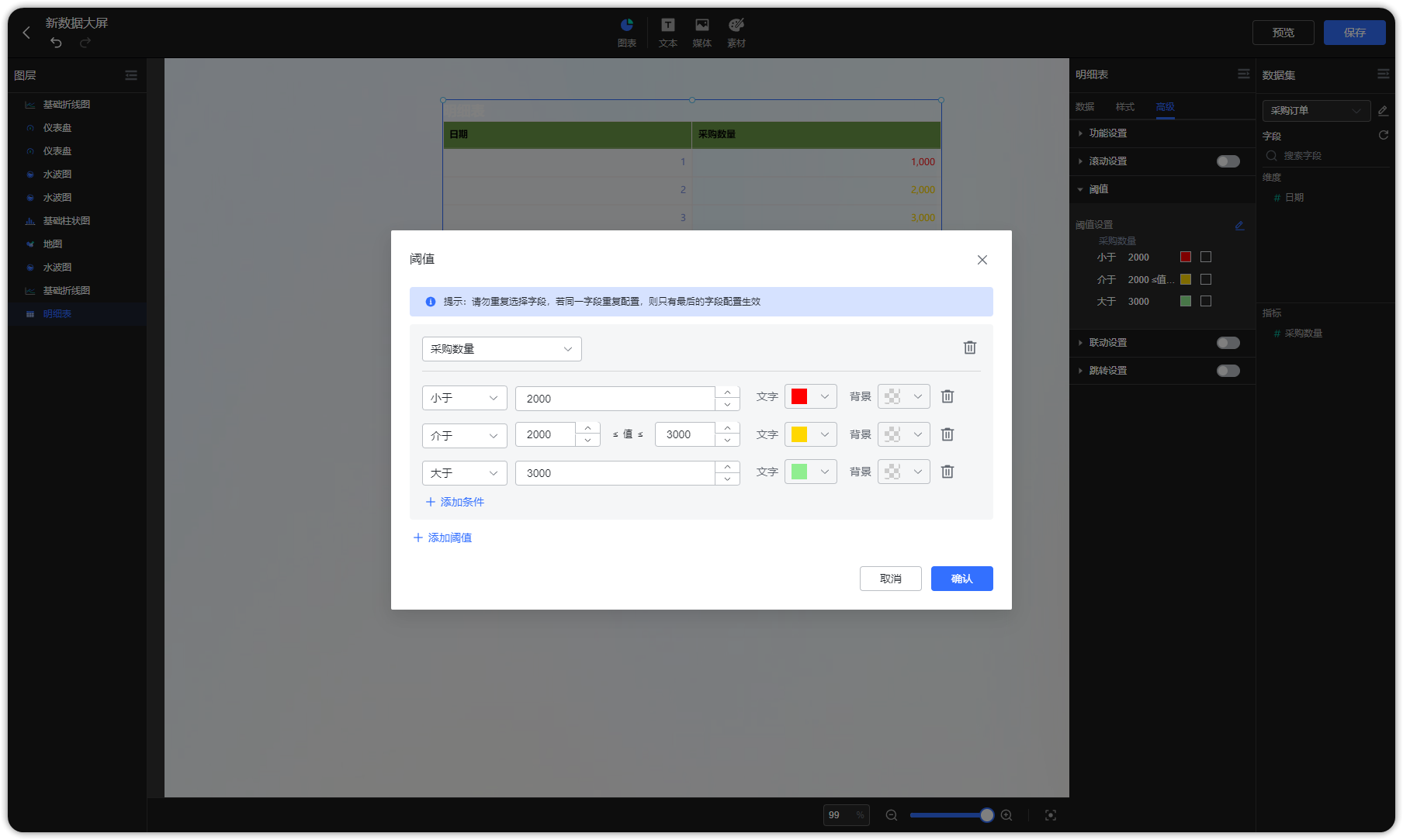Delete the 小于 2000 condition row
The width and height of the screenshot is (1403, 840).
click(x=947, y=396)
